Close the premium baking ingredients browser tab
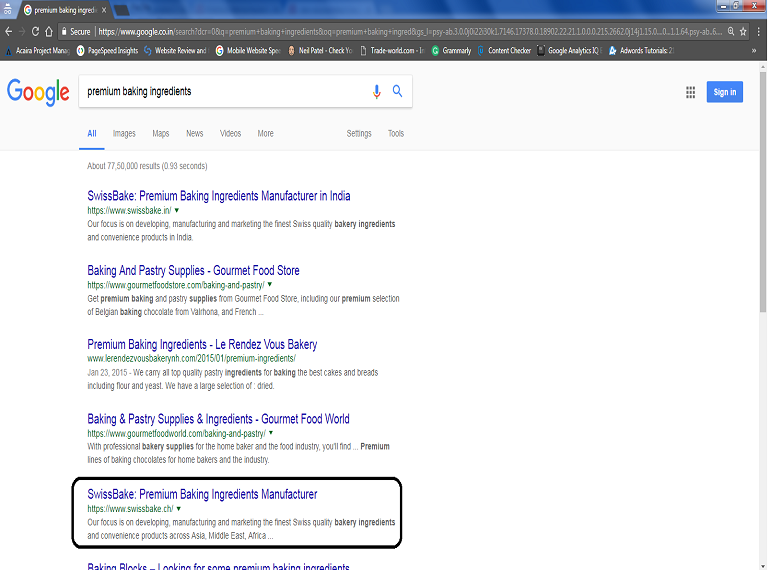770x570 pixels. [104, 10]
